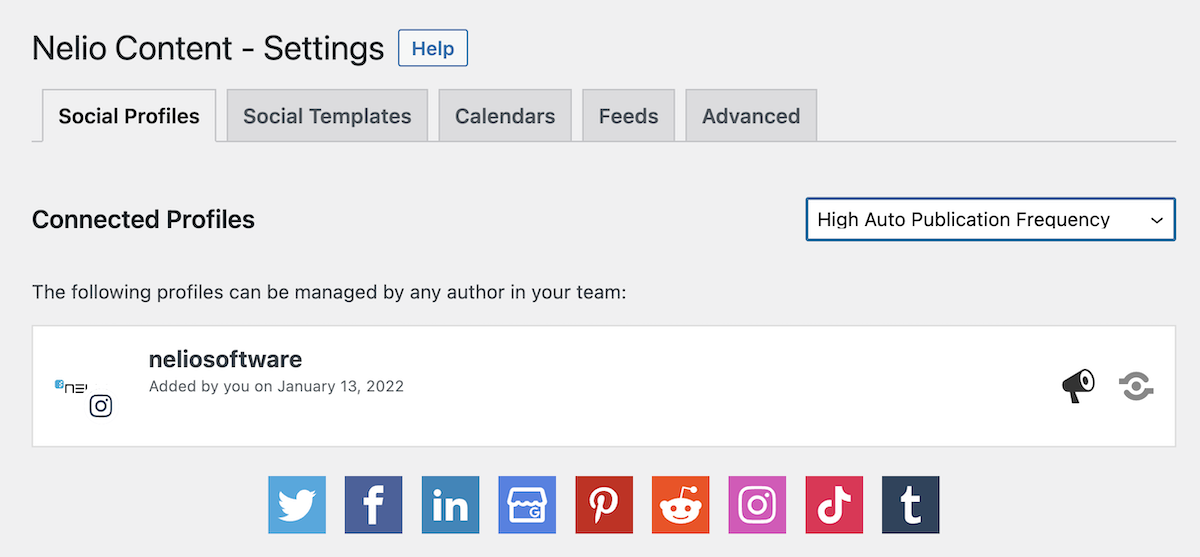Click the Help button
1200x557 pixels.
coord(433,48)
